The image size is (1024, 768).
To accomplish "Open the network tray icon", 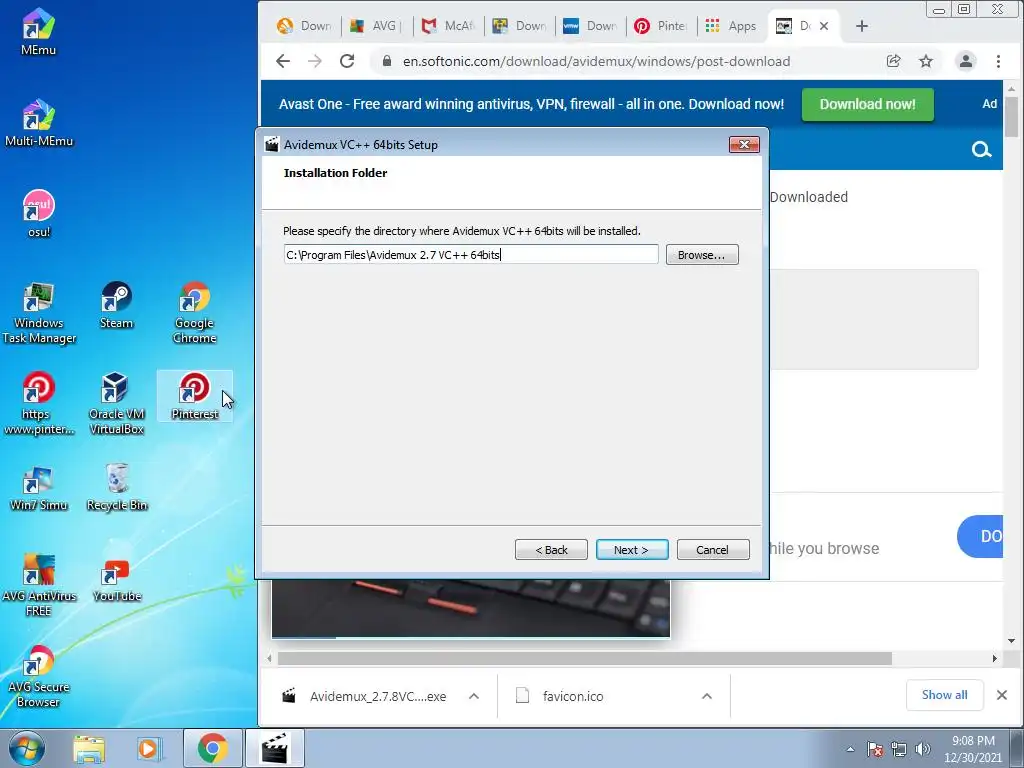I will coord(899,749).
